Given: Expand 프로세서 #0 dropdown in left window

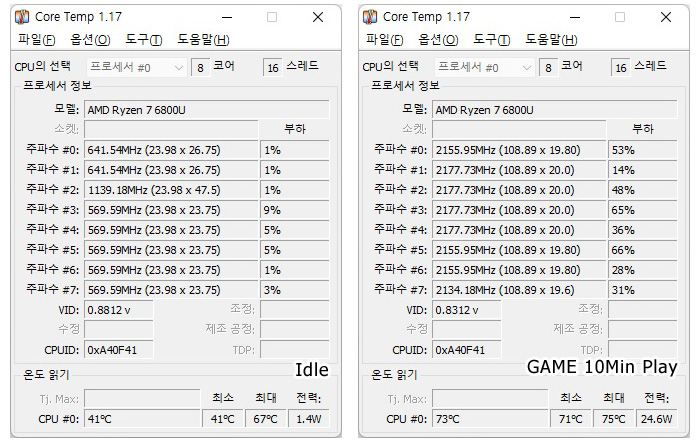Looking at the screenshot, I should coord(137,67).
